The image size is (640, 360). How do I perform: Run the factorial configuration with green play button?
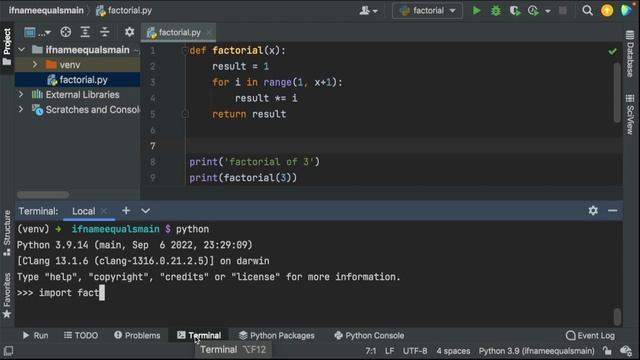click(476, 11)
